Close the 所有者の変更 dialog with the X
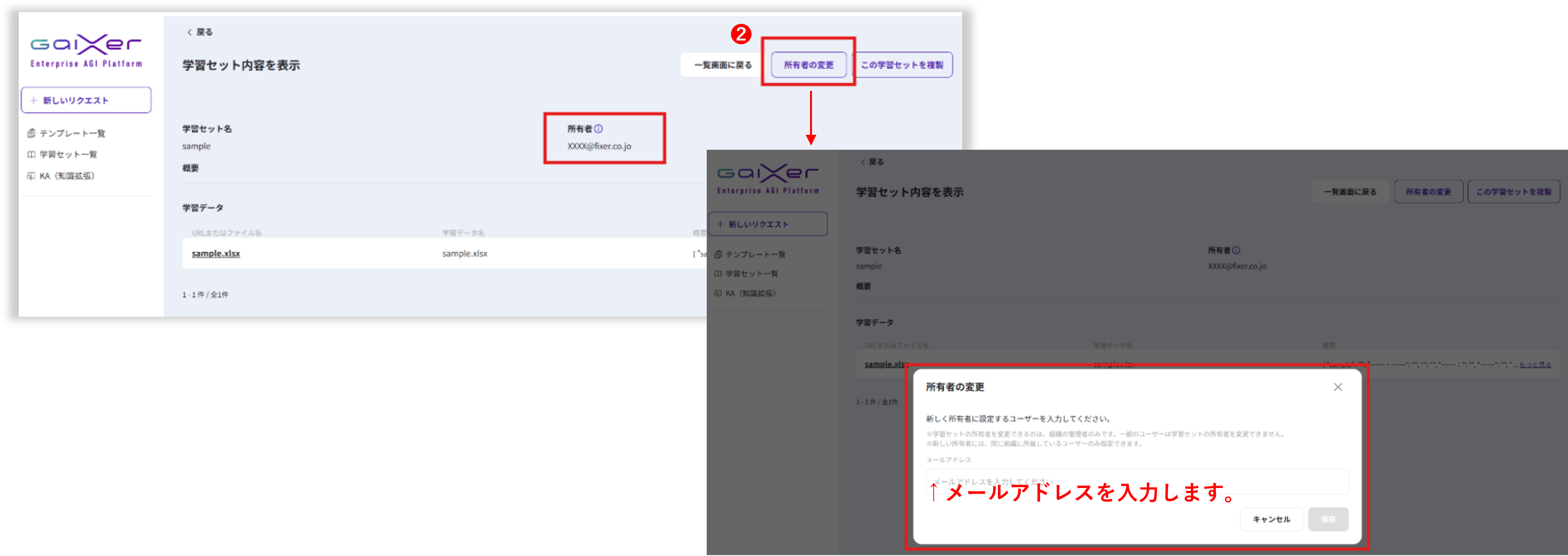 click(1337, 387)
